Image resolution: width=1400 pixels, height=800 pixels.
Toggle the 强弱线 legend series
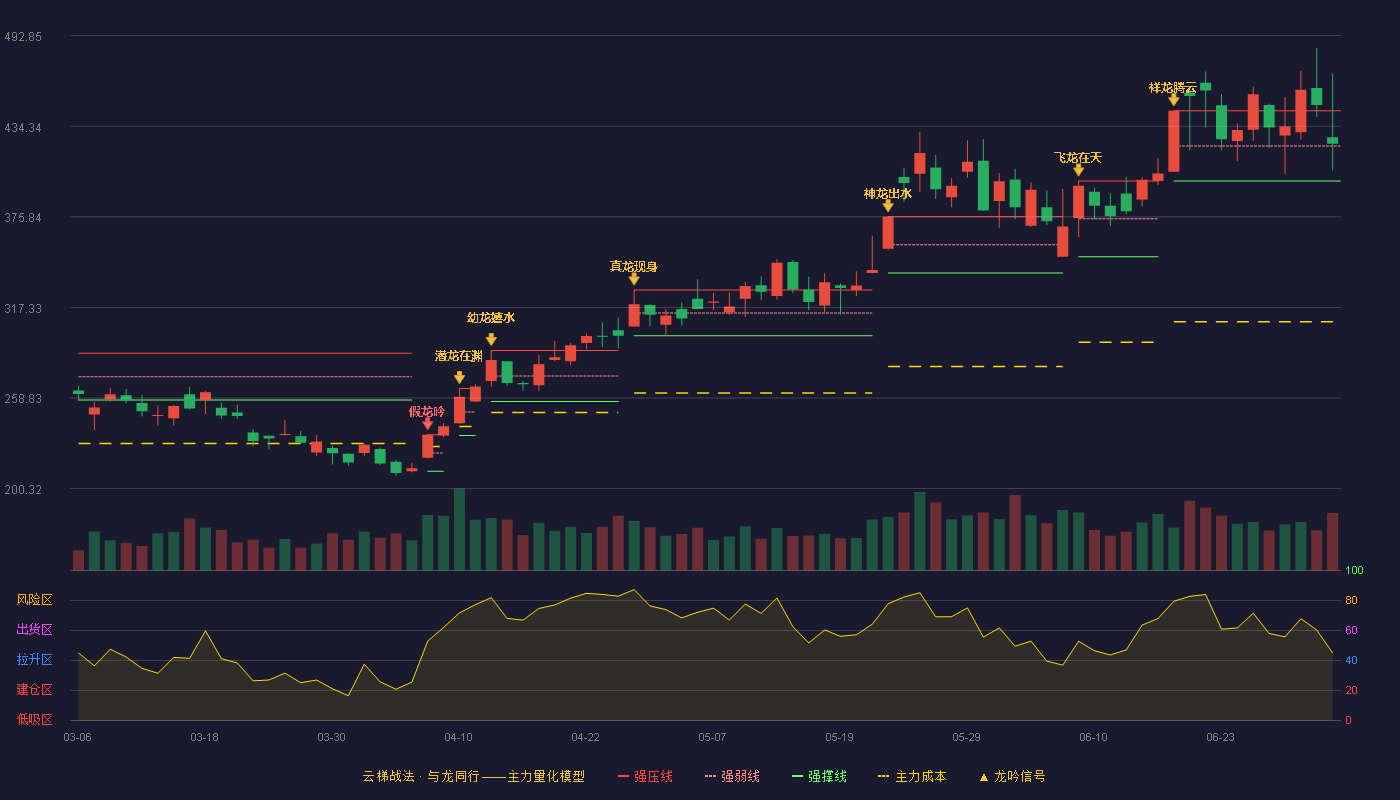click(732, 776)
